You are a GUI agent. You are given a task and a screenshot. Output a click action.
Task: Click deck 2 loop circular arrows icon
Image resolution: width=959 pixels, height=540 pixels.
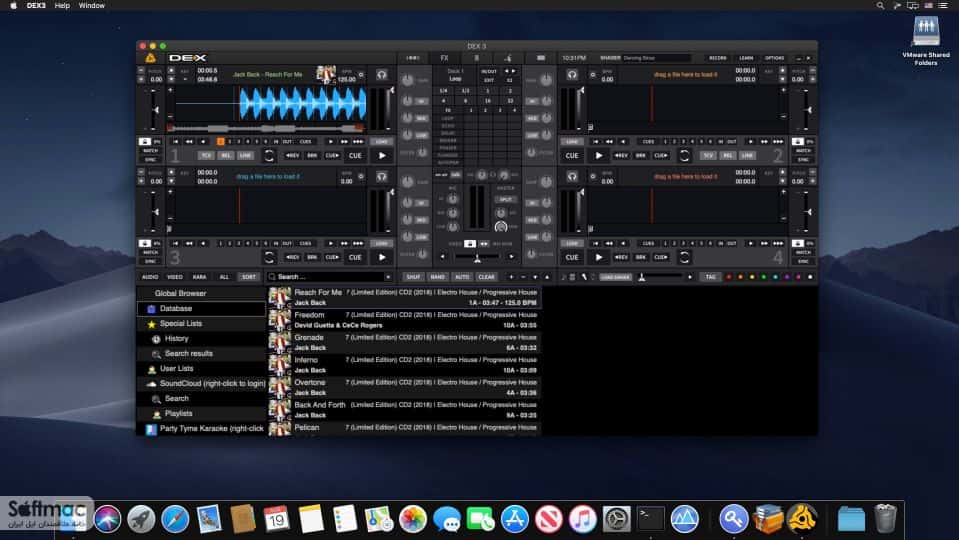[x=684, y=155]
